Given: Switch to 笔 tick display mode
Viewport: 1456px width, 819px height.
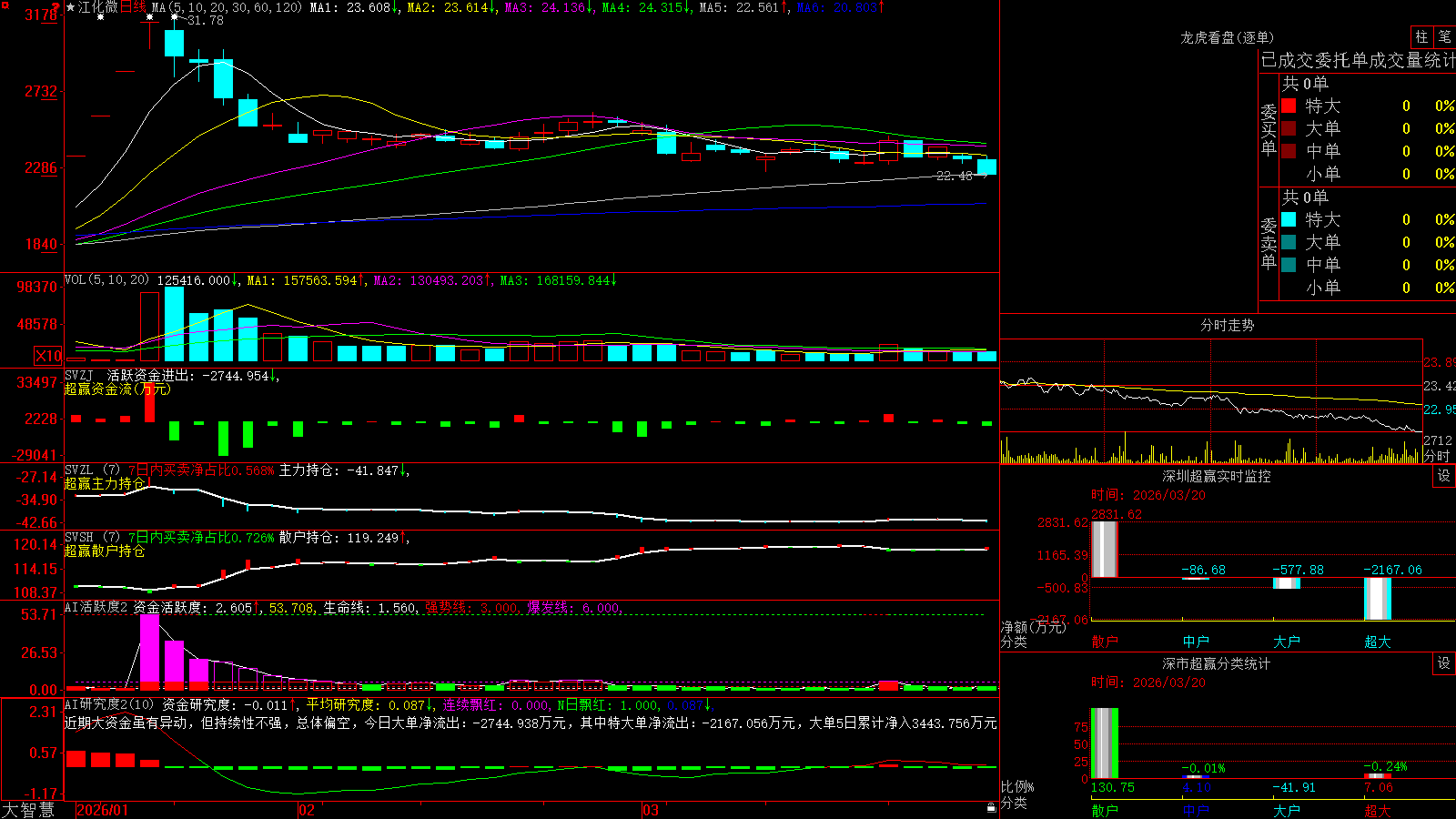Looking at the screenshot, I should [x=1444, y=37].
